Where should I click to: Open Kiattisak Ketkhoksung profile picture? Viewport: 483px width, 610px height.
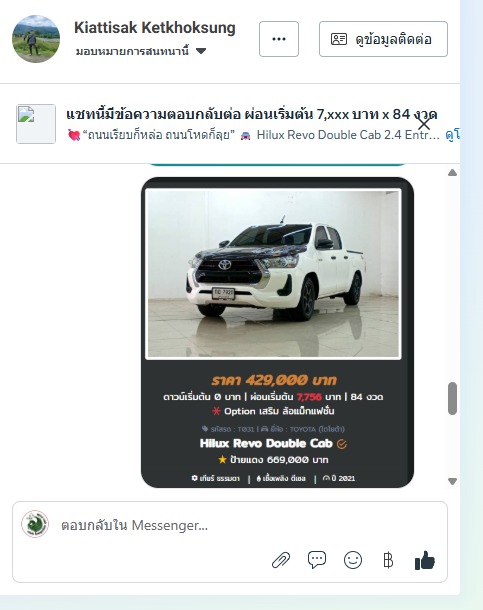click(36, 39)
